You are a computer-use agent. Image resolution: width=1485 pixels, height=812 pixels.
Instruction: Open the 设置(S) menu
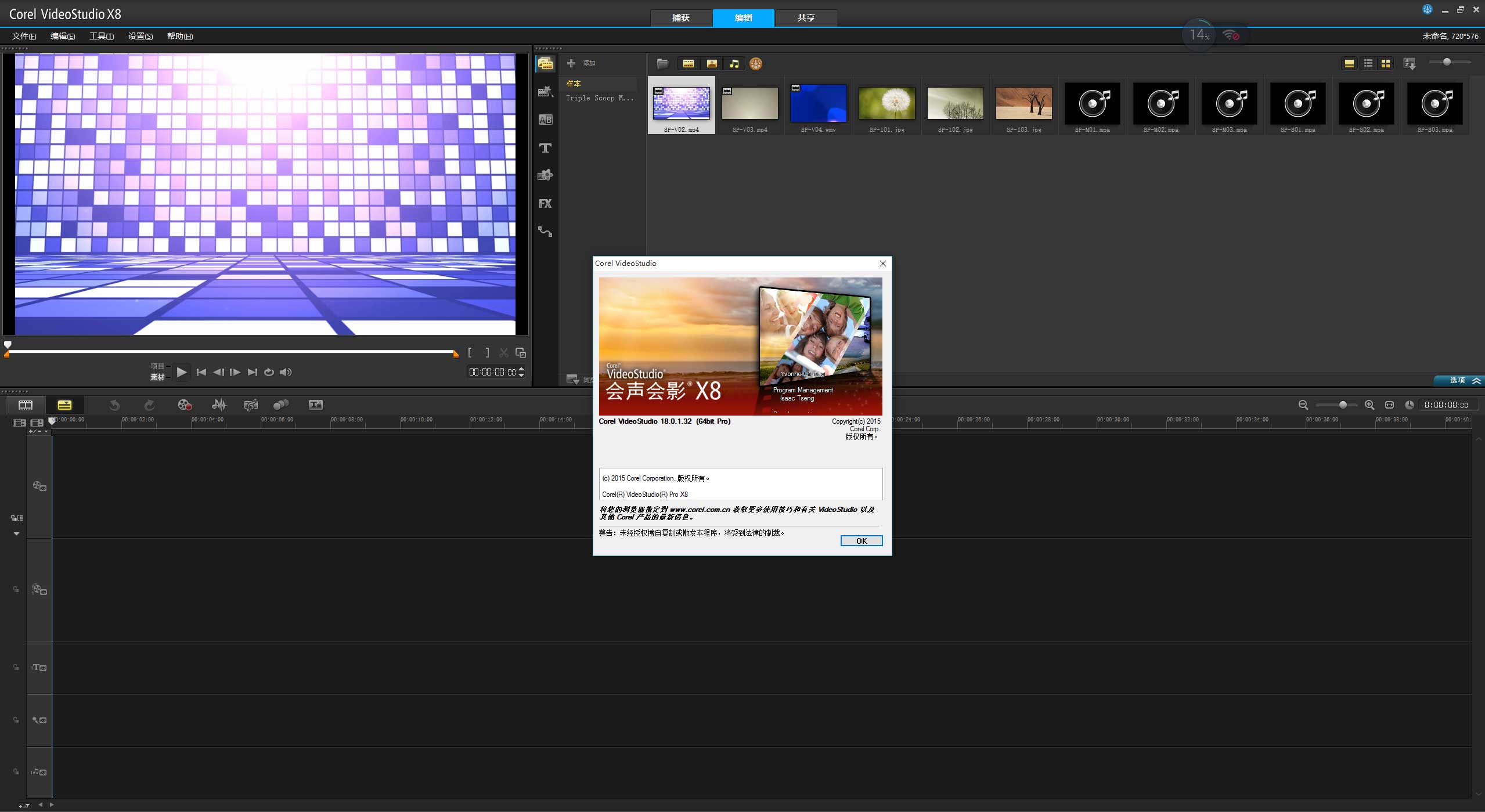point(140,36)
